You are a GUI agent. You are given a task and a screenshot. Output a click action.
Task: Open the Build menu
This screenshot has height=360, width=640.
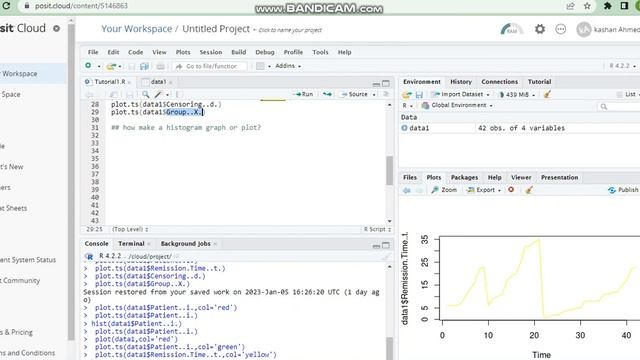238,52
